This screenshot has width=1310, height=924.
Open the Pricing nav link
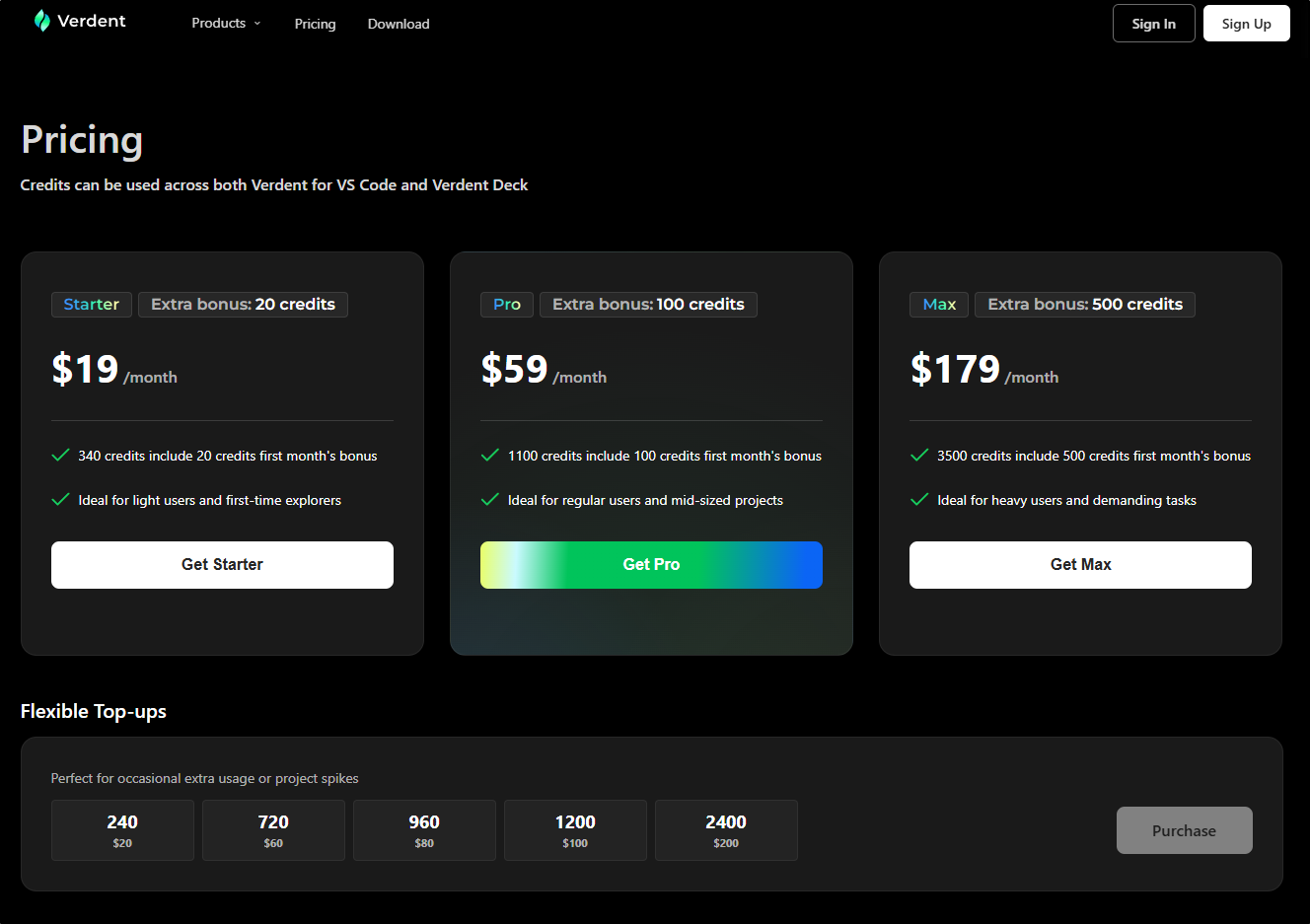coord(315,24)
